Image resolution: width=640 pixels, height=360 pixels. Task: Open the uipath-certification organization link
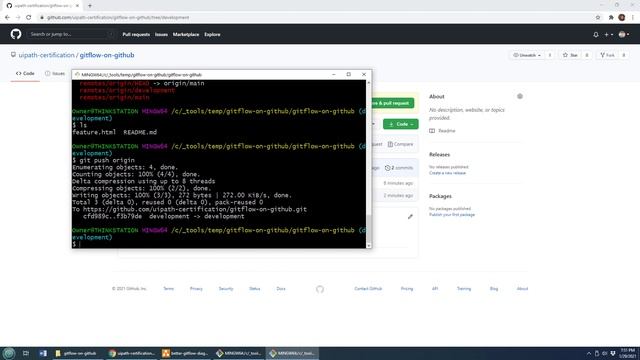point(46,55)
